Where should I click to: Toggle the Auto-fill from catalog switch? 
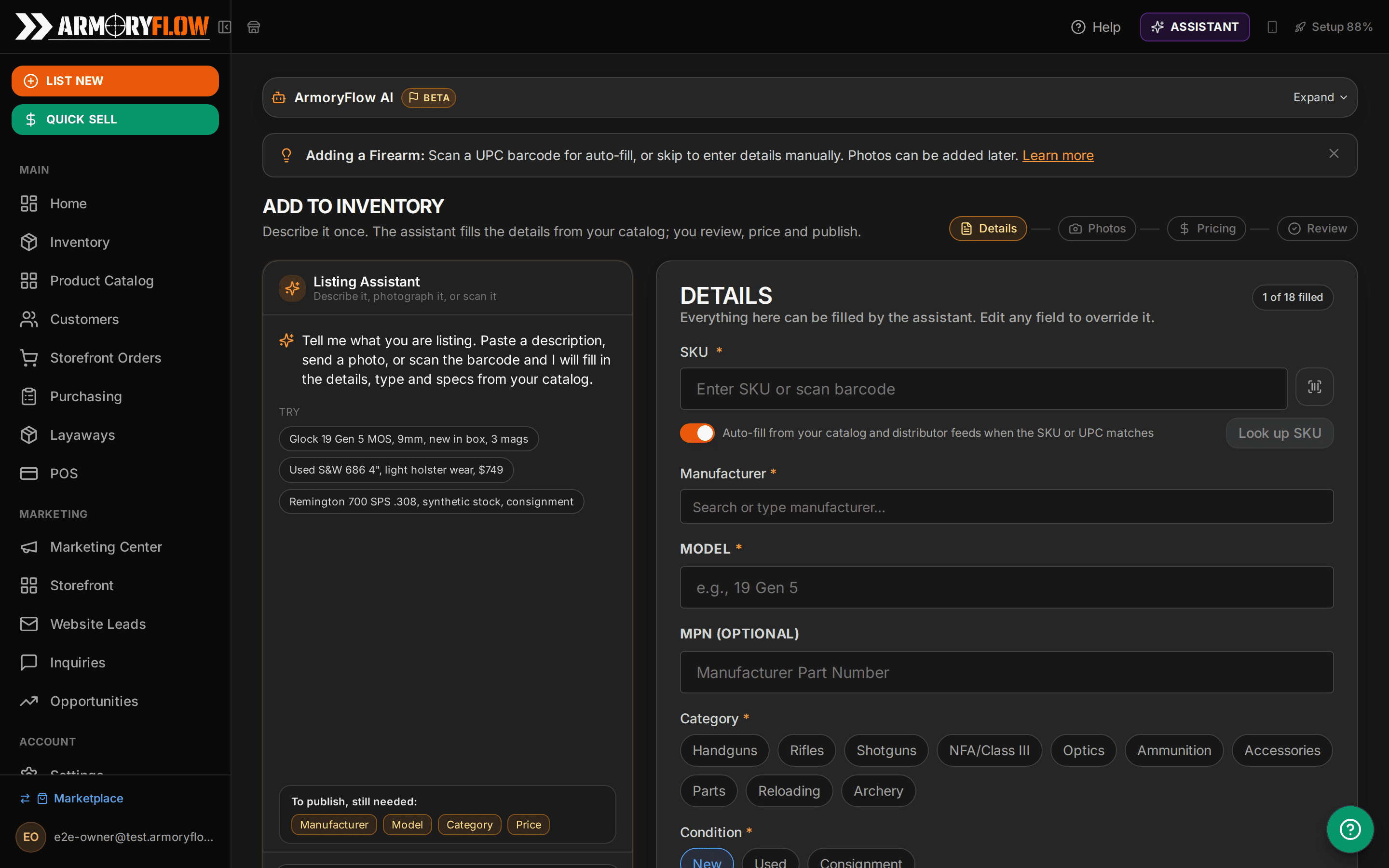(x=697, y=433)
